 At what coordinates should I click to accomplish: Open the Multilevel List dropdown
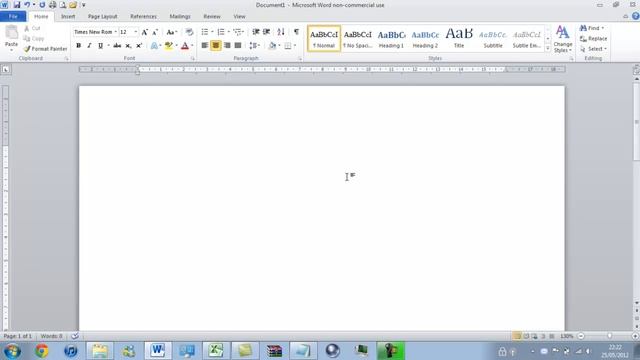tap(238, 32)
